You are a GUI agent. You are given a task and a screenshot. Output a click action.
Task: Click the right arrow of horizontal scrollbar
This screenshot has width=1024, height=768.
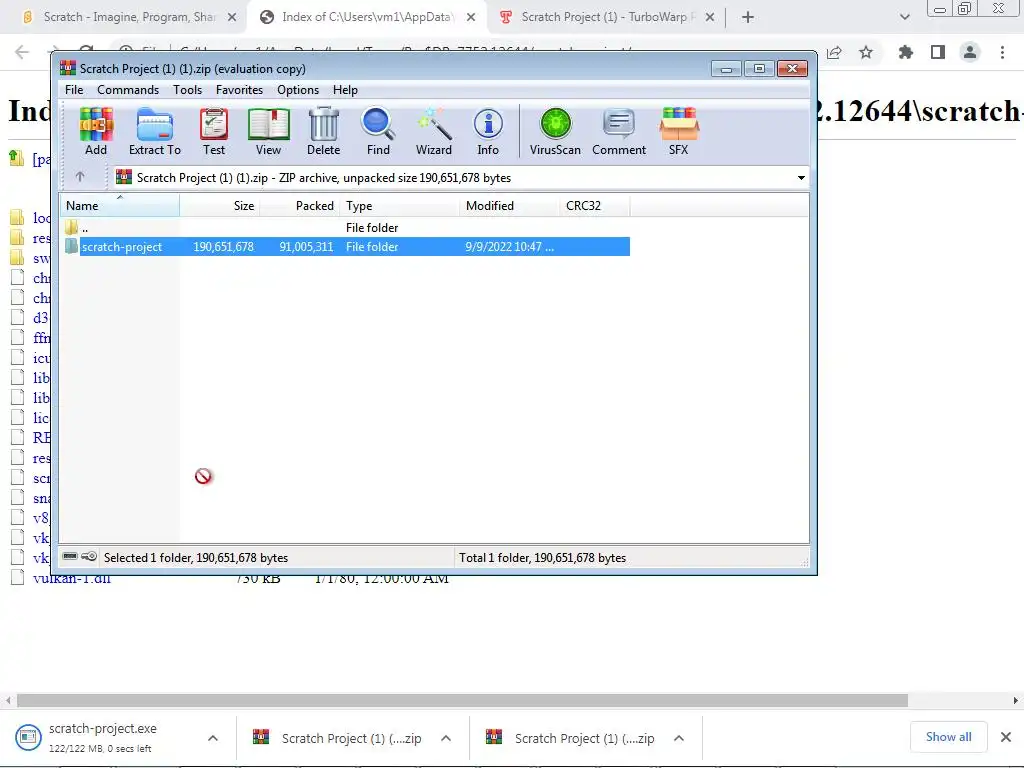click(x=1016, y=700)
